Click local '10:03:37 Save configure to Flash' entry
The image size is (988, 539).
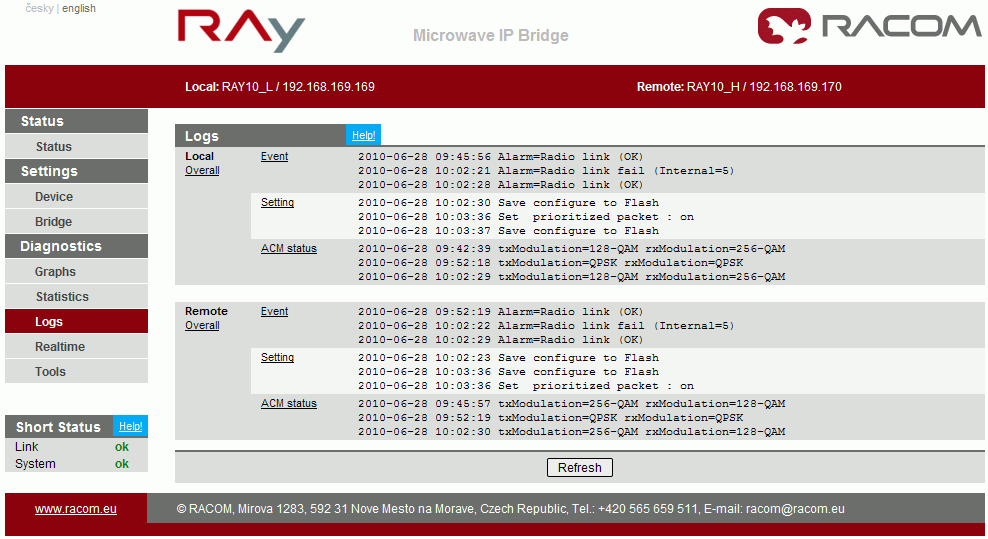click(x=508, y=231)
